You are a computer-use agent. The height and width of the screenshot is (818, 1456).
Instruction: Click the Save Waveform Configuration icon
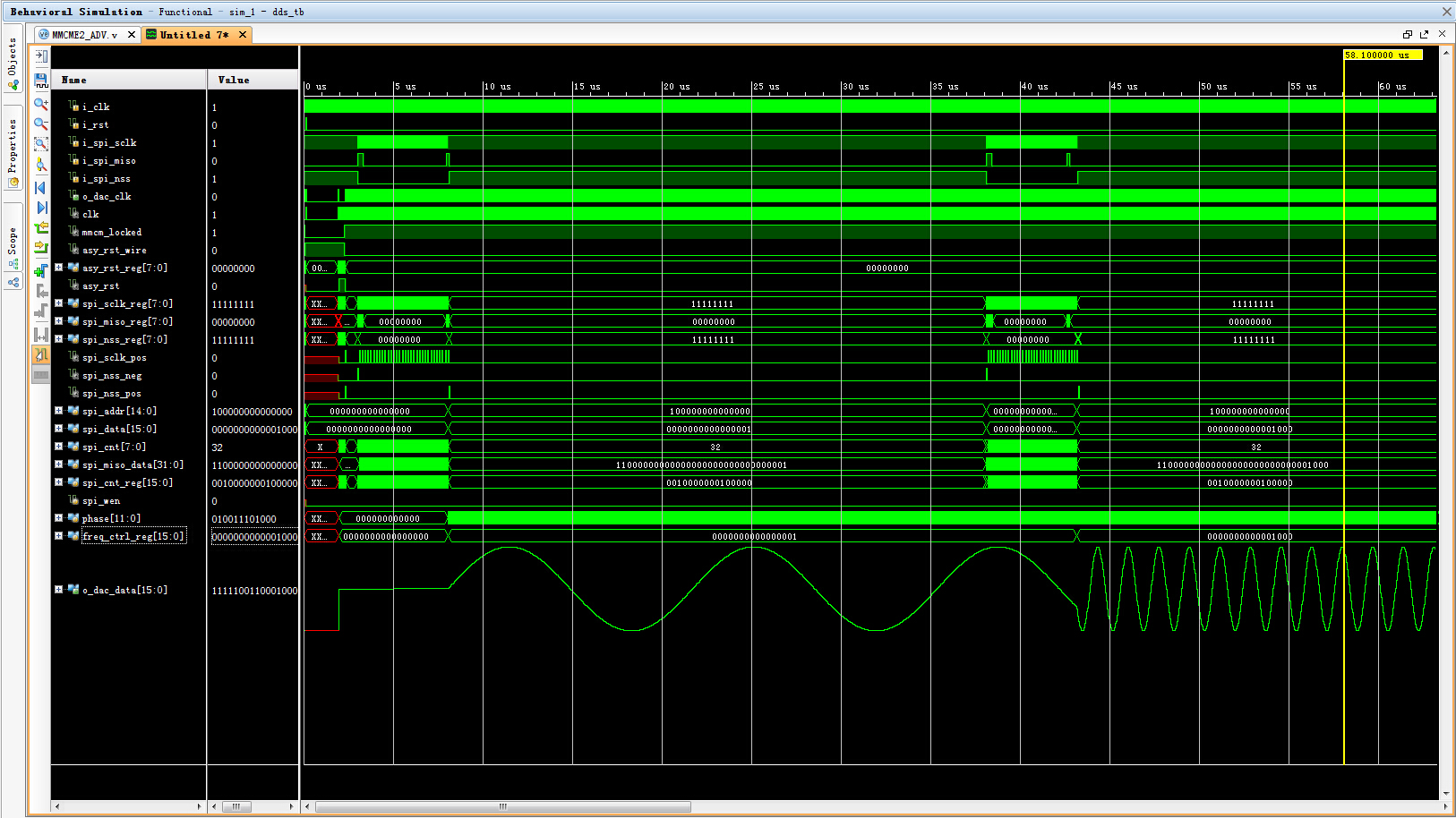pyautogui.click(x=41, y=80)
